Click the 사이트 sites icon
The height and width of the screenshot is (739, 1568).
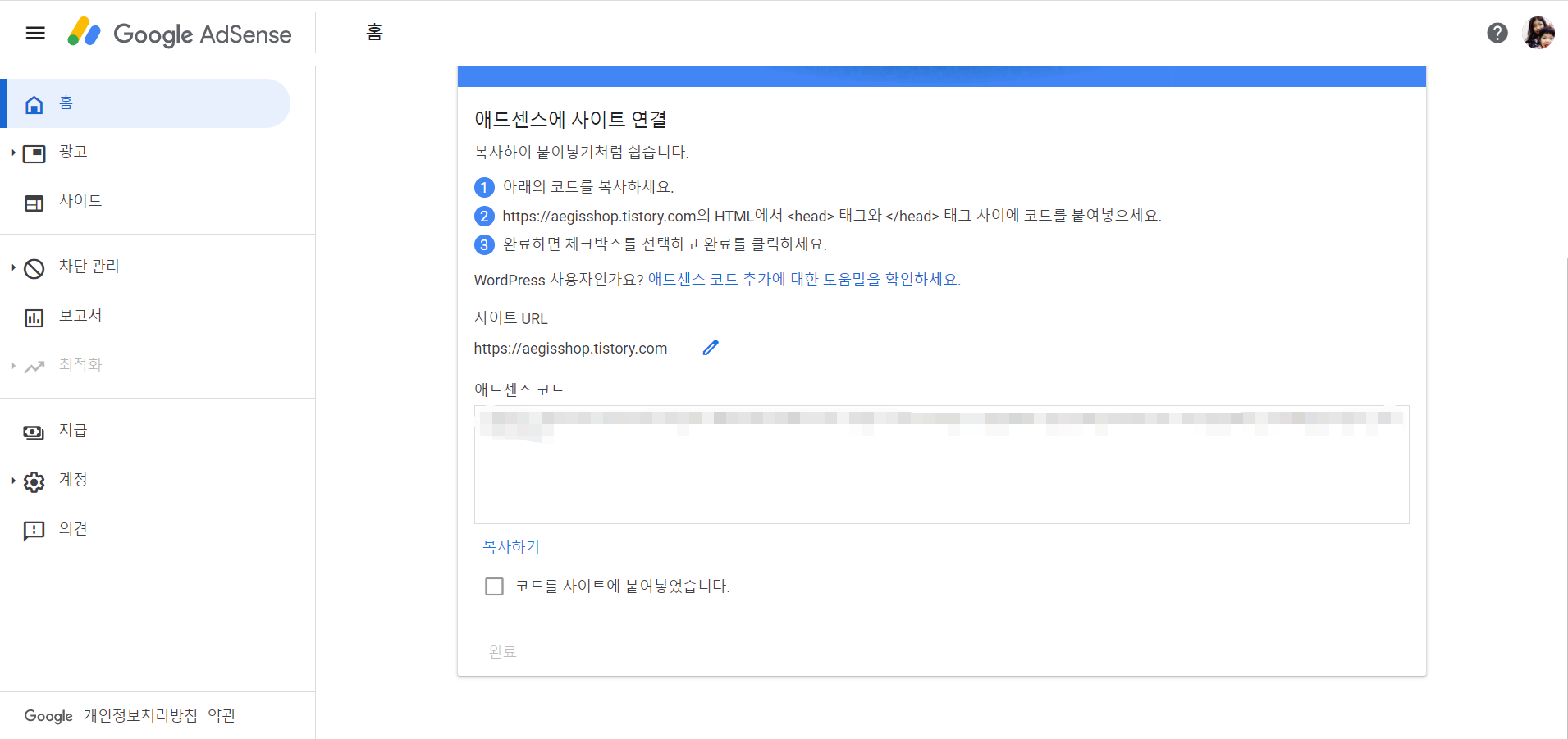(x=34, y=203)
